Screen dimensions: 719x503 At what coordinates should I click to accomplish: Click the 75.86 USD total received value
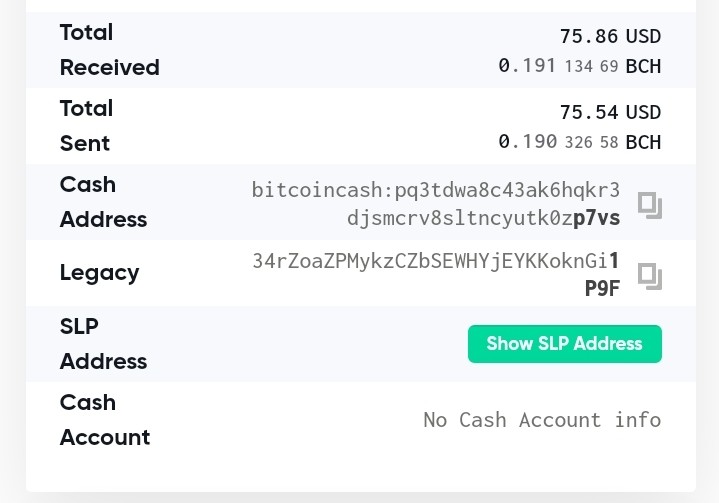[610, 36]
